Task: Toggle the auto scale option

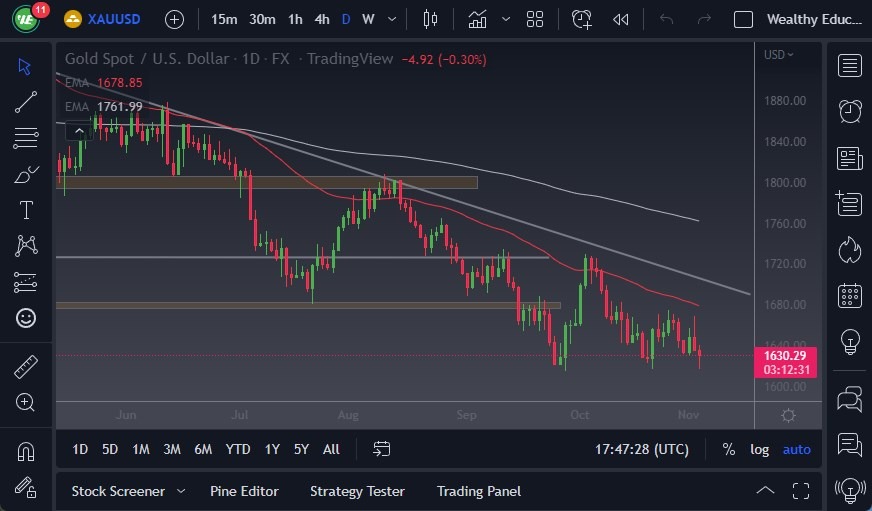Action: click(x=797, y=449)
